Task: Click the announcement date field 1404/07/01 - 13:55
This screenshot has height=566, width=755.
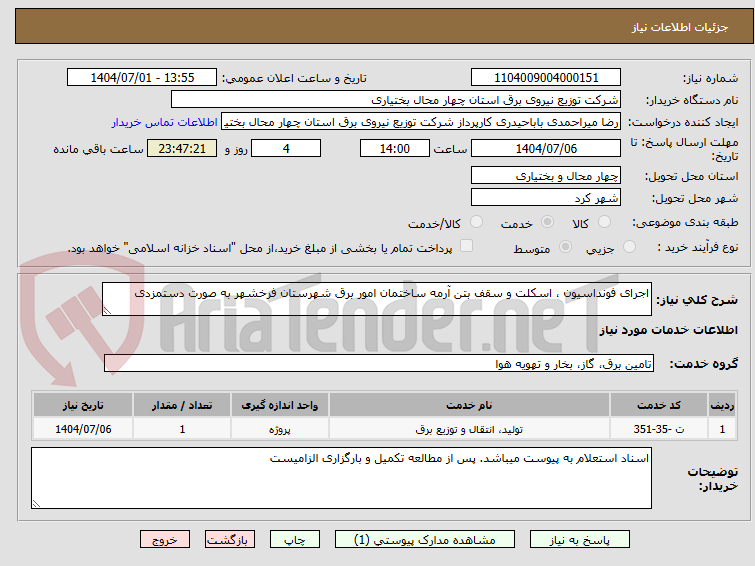Action: tap(142, 78)
